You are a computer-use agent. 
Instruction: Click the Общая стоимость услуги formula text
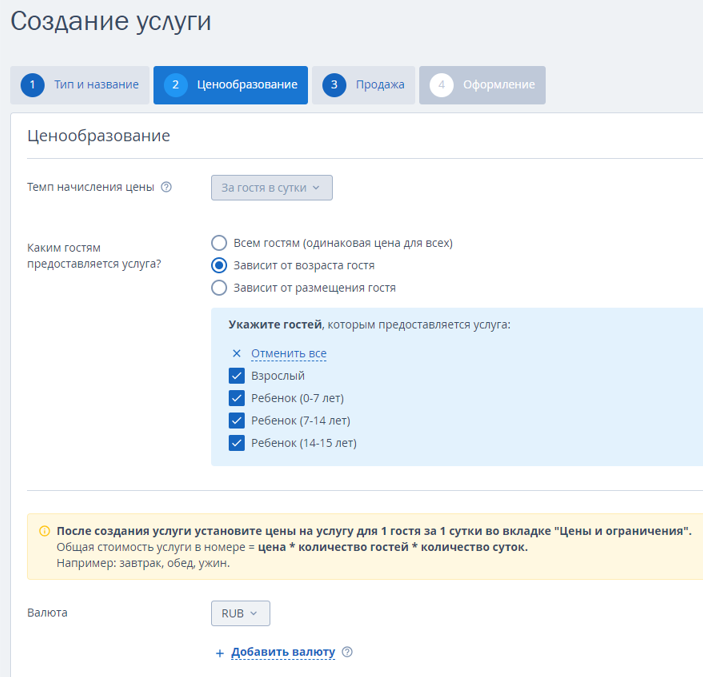click(292, 547)
